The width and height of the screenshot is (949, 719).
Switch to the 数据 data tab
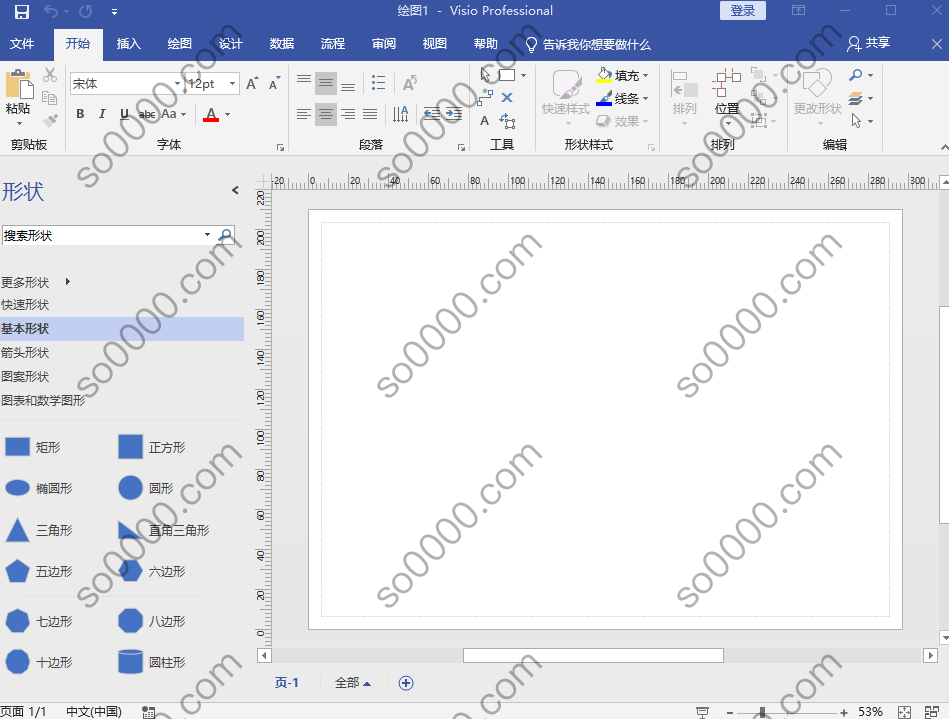pyautogui.click(x=281, y=44)
